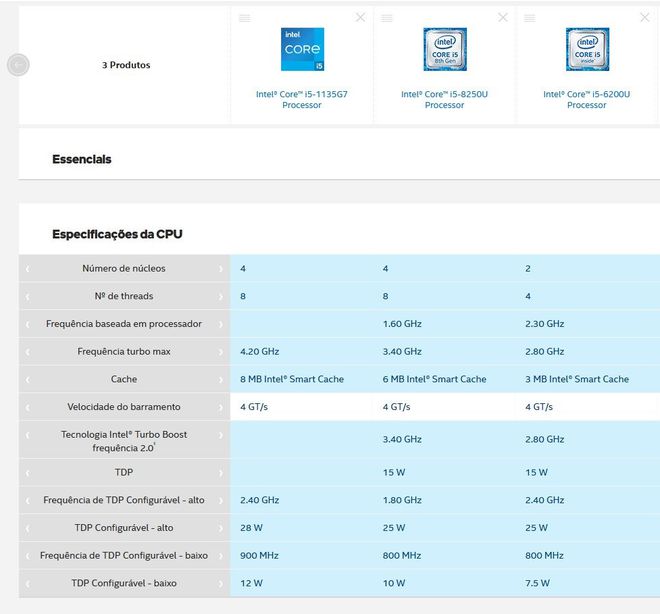The width and height of the screenshot is (660, 614).
Task: Click the 6 MB Intel Smart Cache cell
Action: coord(434,379)
